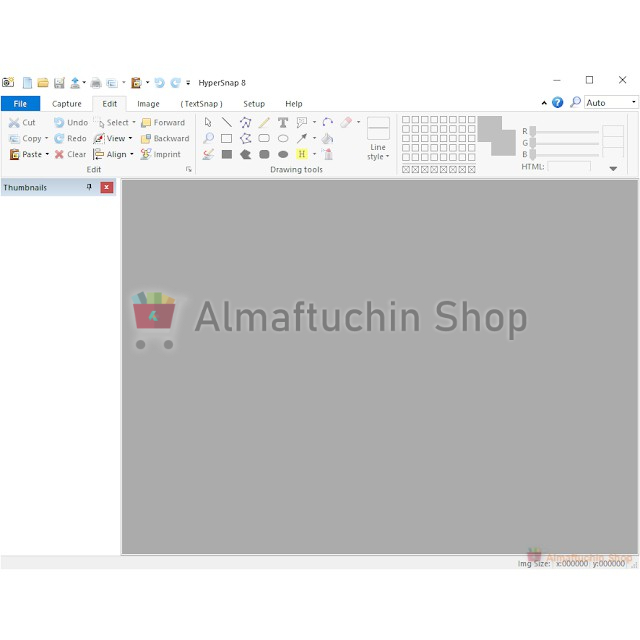This screenshot has height=640, width=640.
Task: Select the empty Polygon tool
Action: [x=245, y=138]
